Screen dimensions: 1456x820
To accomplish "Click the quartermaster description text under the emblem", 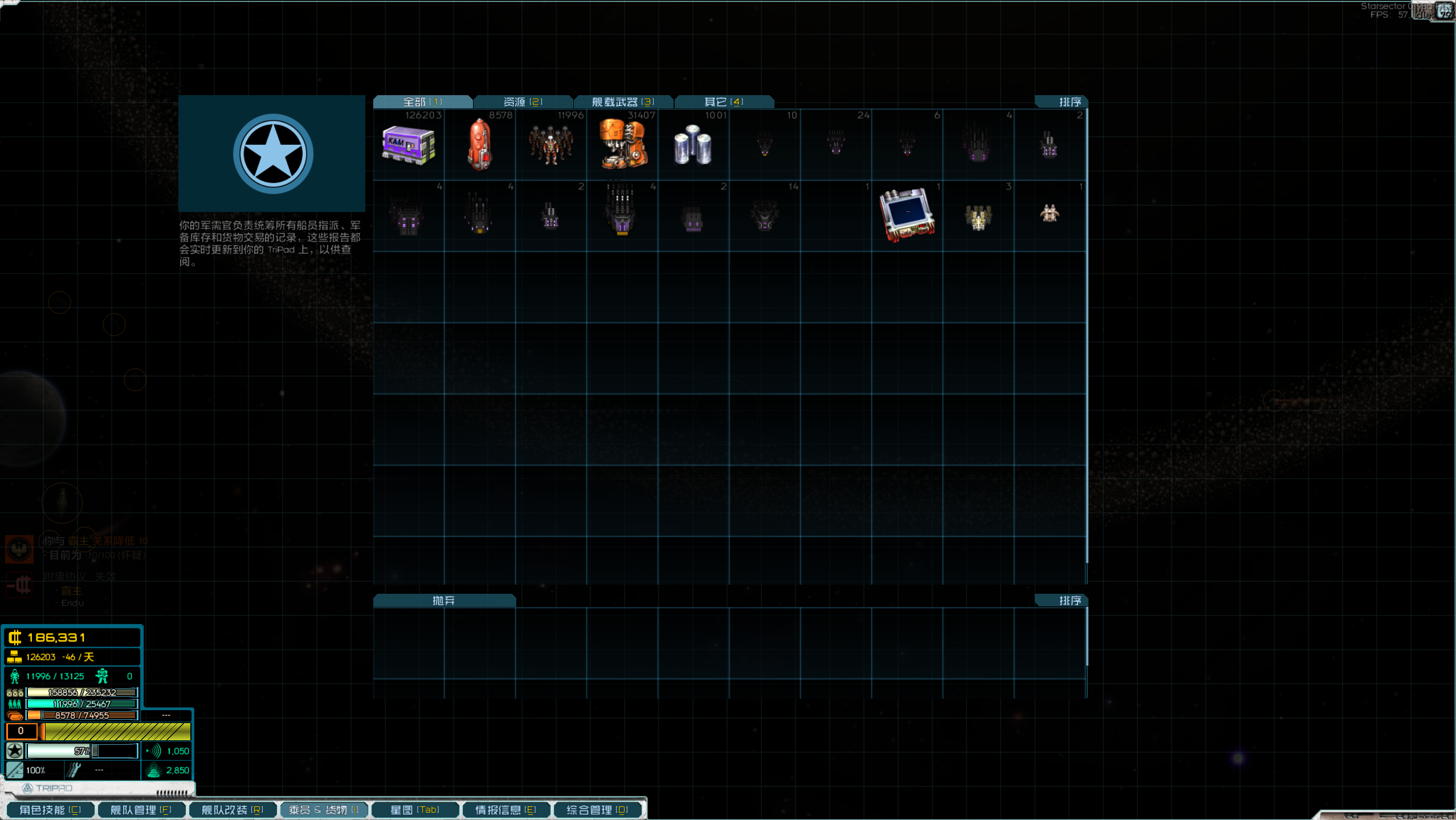I will pyautogui.click(x=270, y=243).
